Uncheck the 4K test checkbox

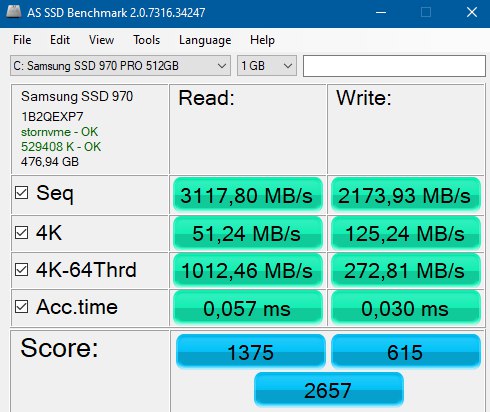point(21,232)
